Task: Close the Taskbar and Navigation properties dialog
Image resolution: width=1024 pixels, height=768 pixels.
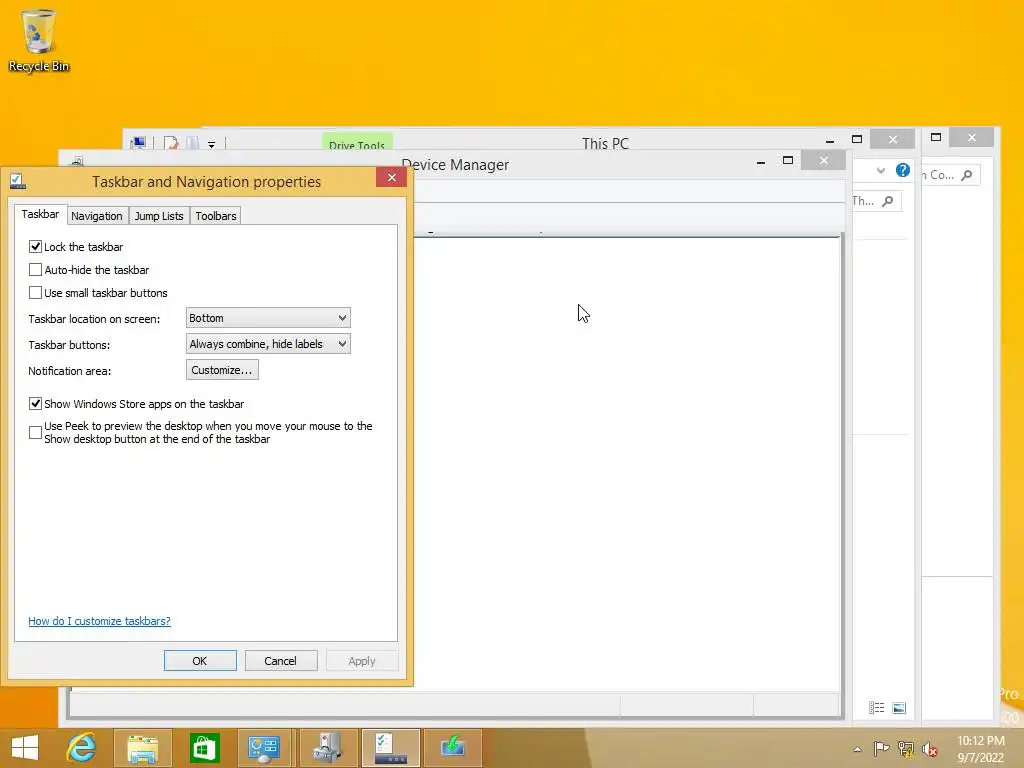Action: pos(391,177)
